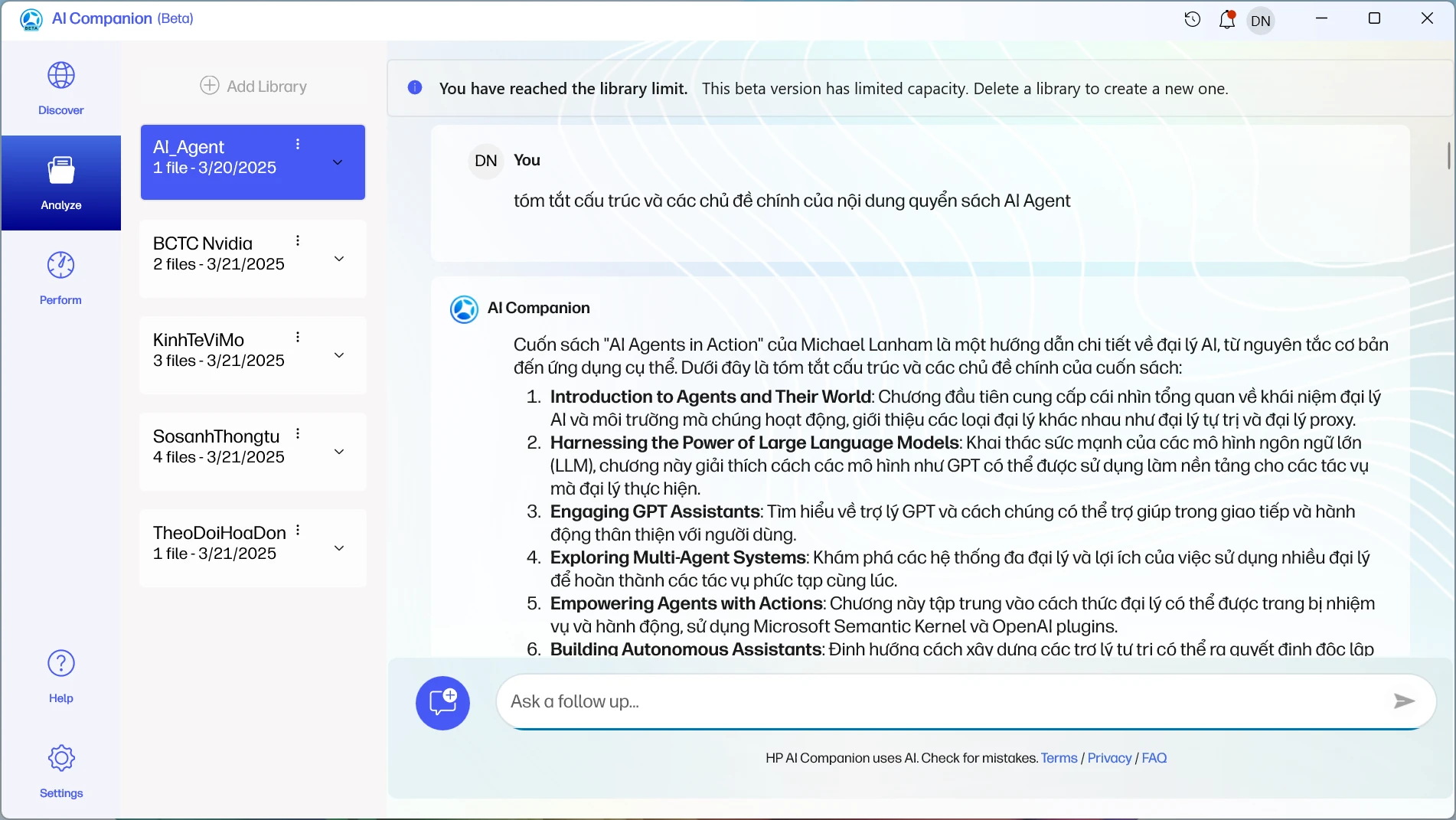The image size is (1456, 820).
Task: Expand the TheoDoiHoaDon library chevron
Action: [x=339, y=548]
